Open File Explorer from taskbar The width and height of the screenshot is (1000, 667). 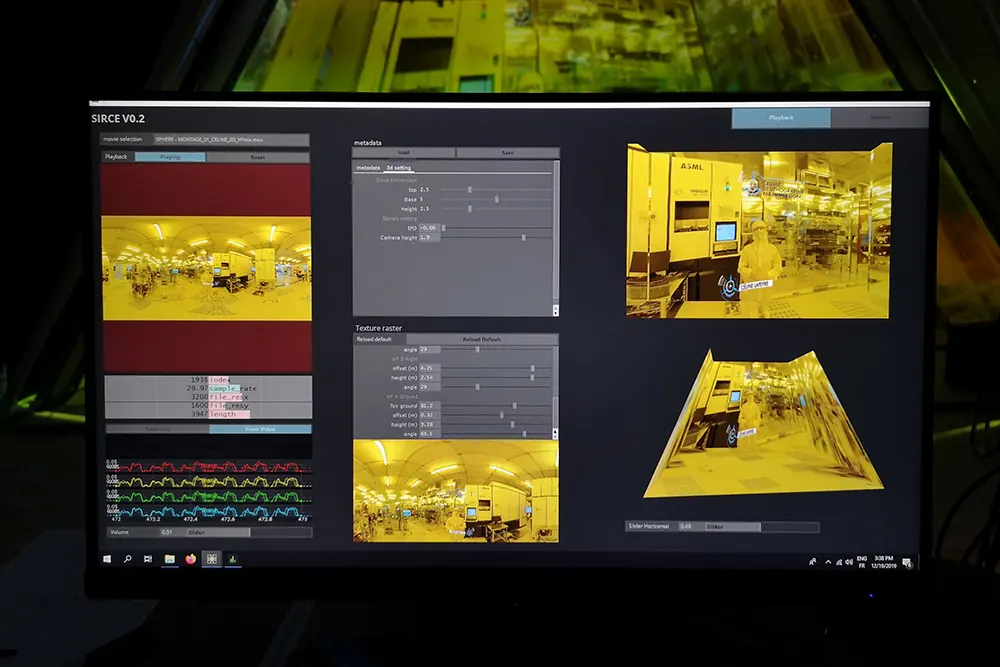[x=170, y=559]
